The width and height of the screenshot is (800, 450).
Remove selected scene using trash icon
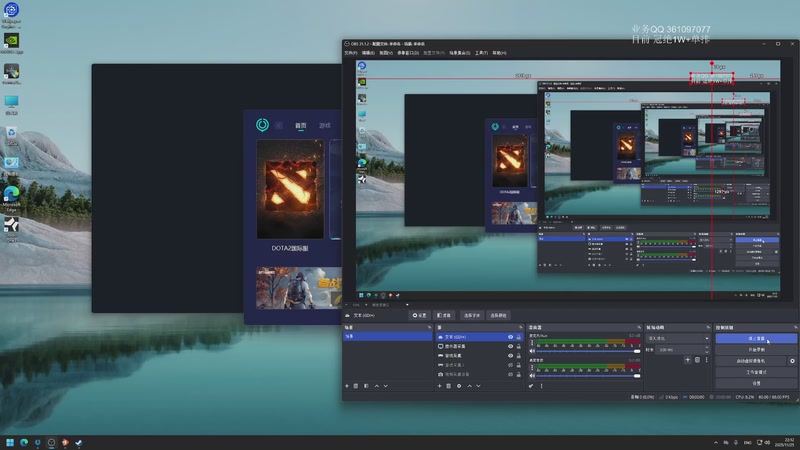click(x=356, y=386)
